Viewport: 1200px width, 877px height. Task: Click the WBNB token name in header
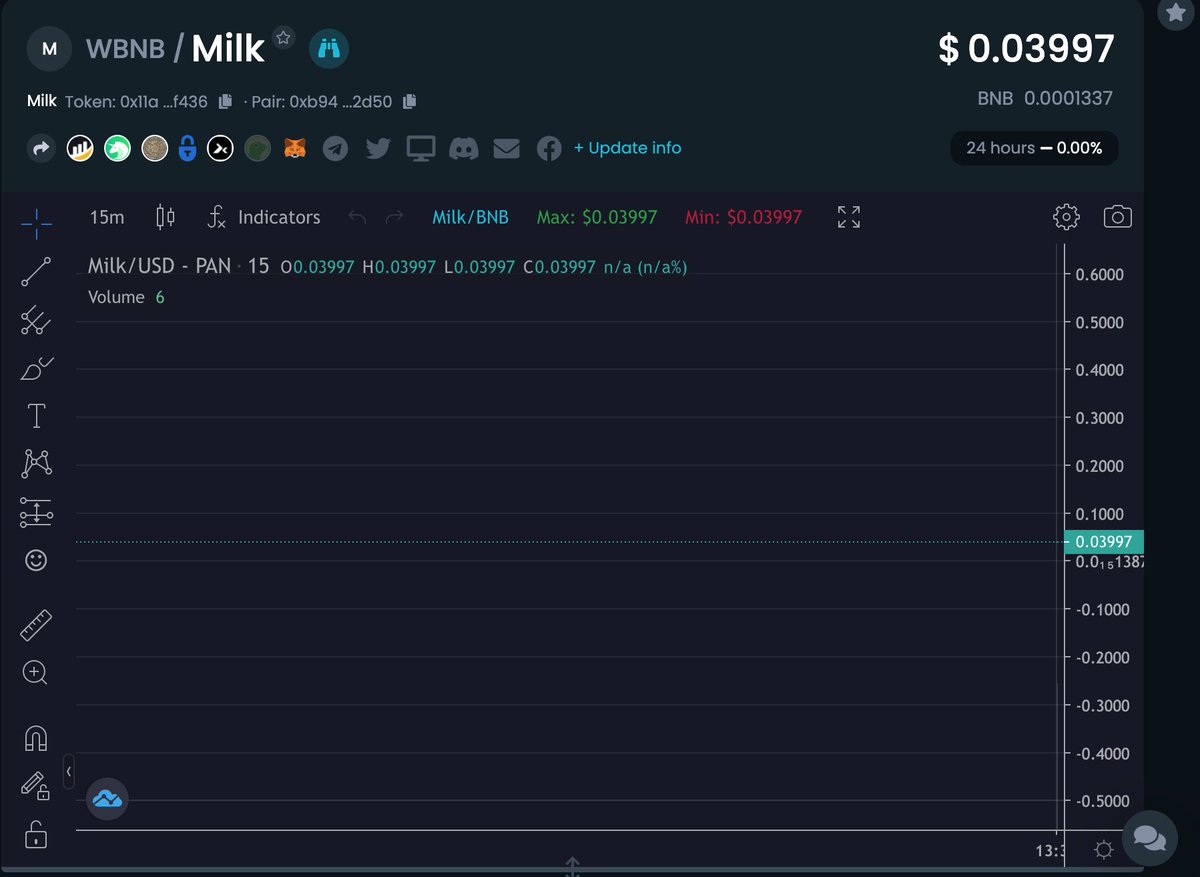(125, 48)
